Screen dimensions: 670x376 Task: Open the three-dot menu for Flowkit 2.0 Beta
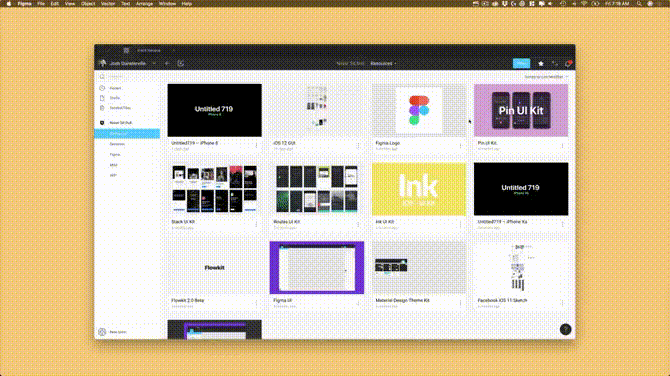coord(256,303)
